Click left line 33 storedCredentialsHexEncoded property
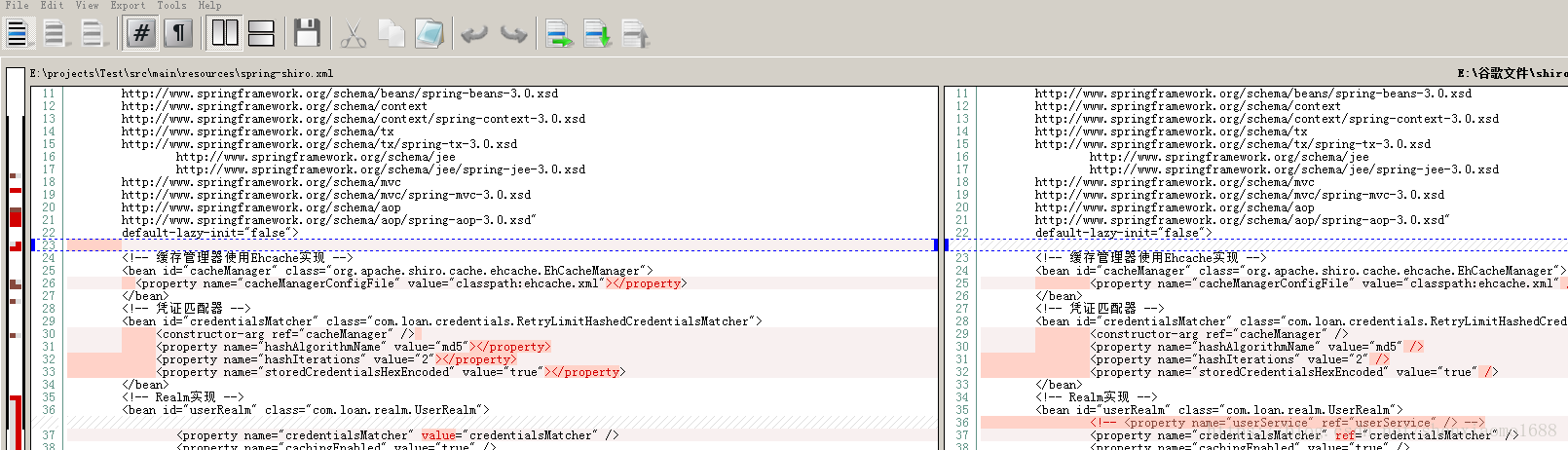1568x450 pixels. (389, 372)
